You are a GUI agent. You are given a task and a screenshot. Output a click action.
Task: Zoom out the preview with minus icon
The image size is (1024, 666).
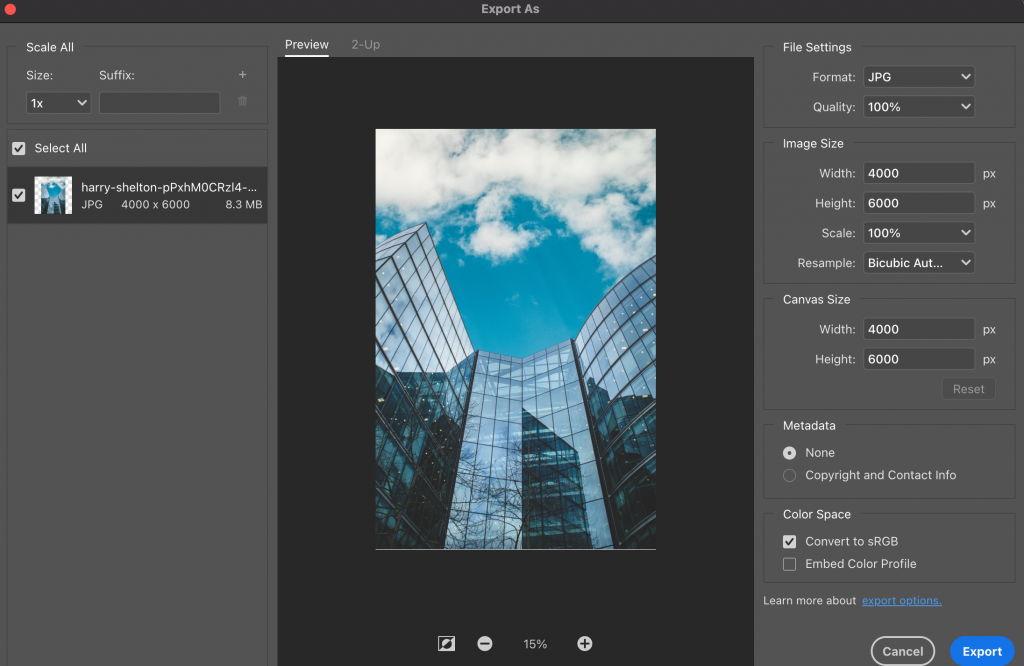[485, 644]
